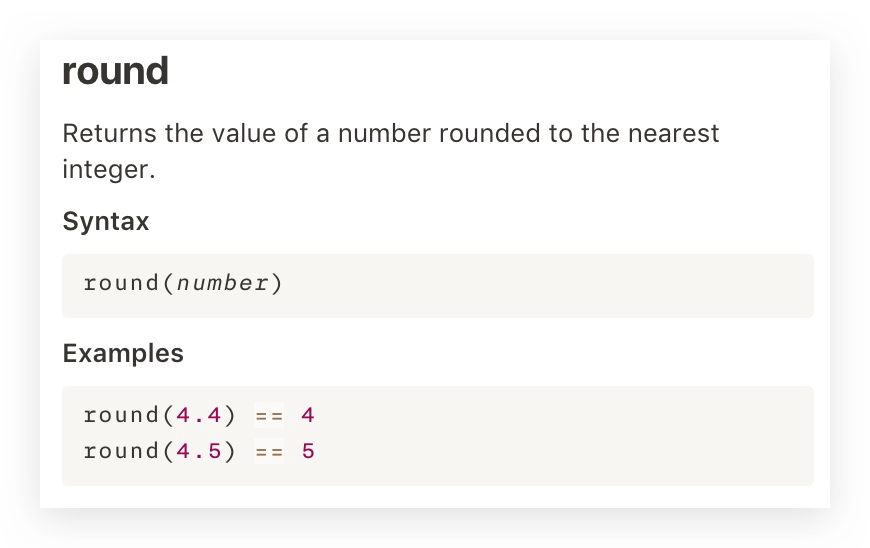The image size is (870, 548).
Task: Click the 'round' heading title
Action: (x=115, y=71)
